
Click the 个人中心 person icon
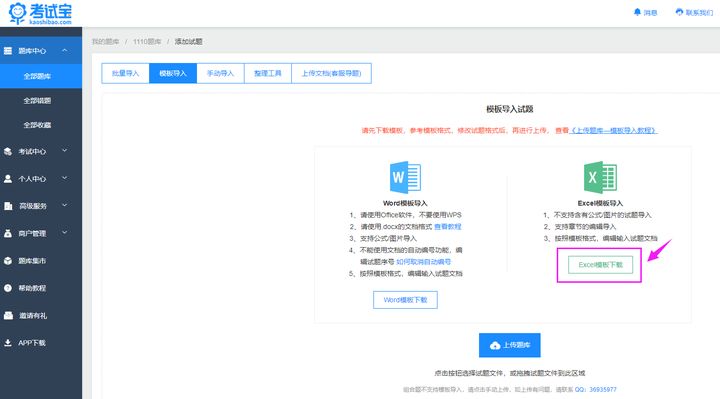pyautogui.click(x=8, y=179)
